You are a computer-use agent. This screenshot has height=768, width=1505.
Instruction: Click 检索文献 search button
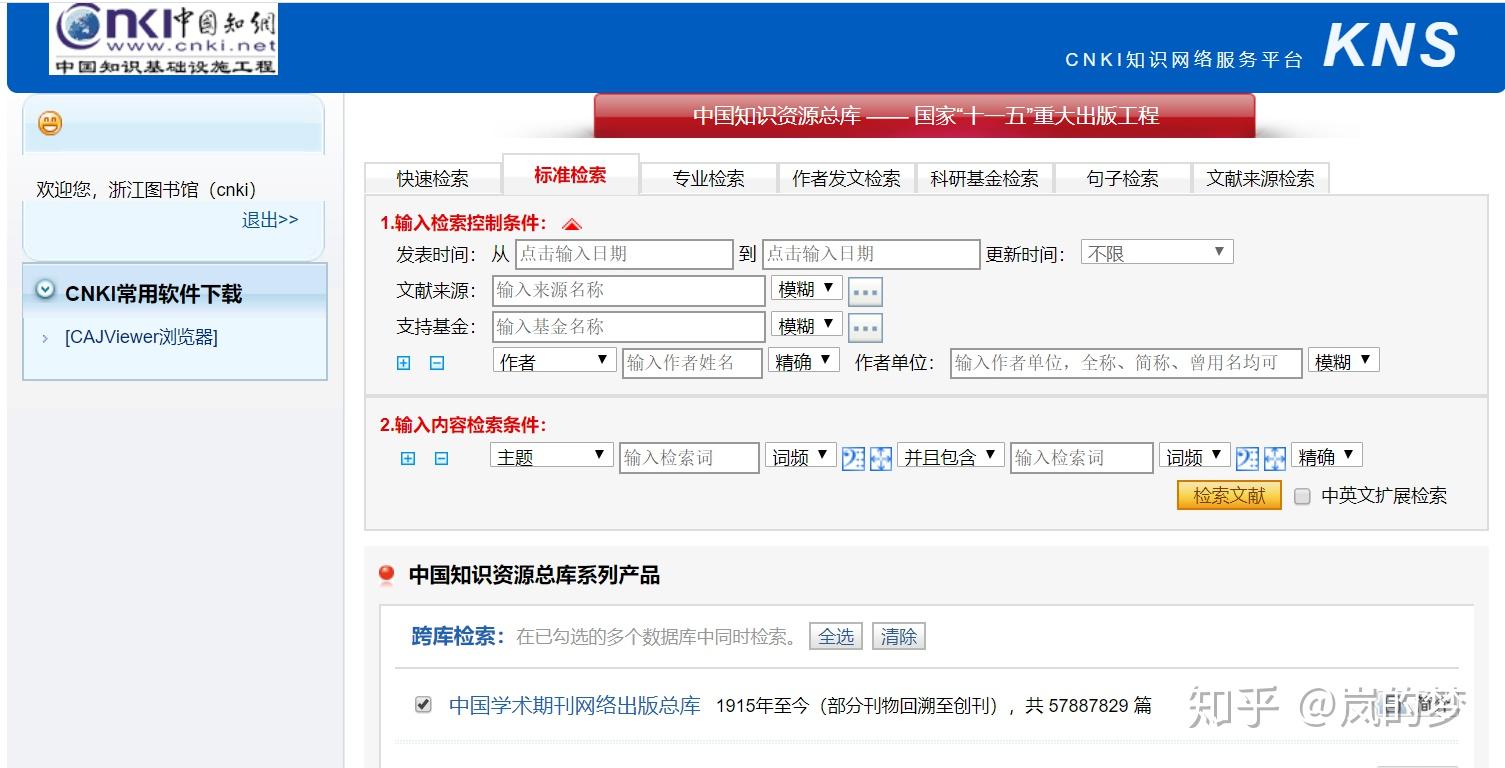click(x=1229, y=496)
